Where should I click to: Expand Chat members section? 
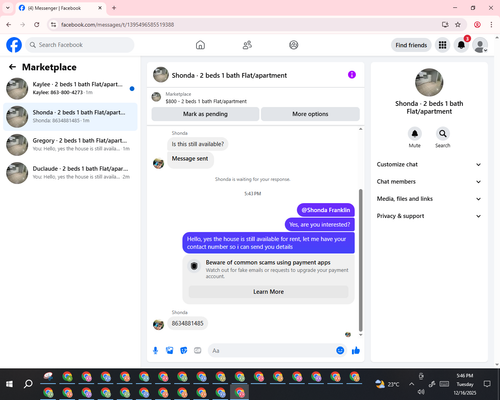(x=429, y=182)
